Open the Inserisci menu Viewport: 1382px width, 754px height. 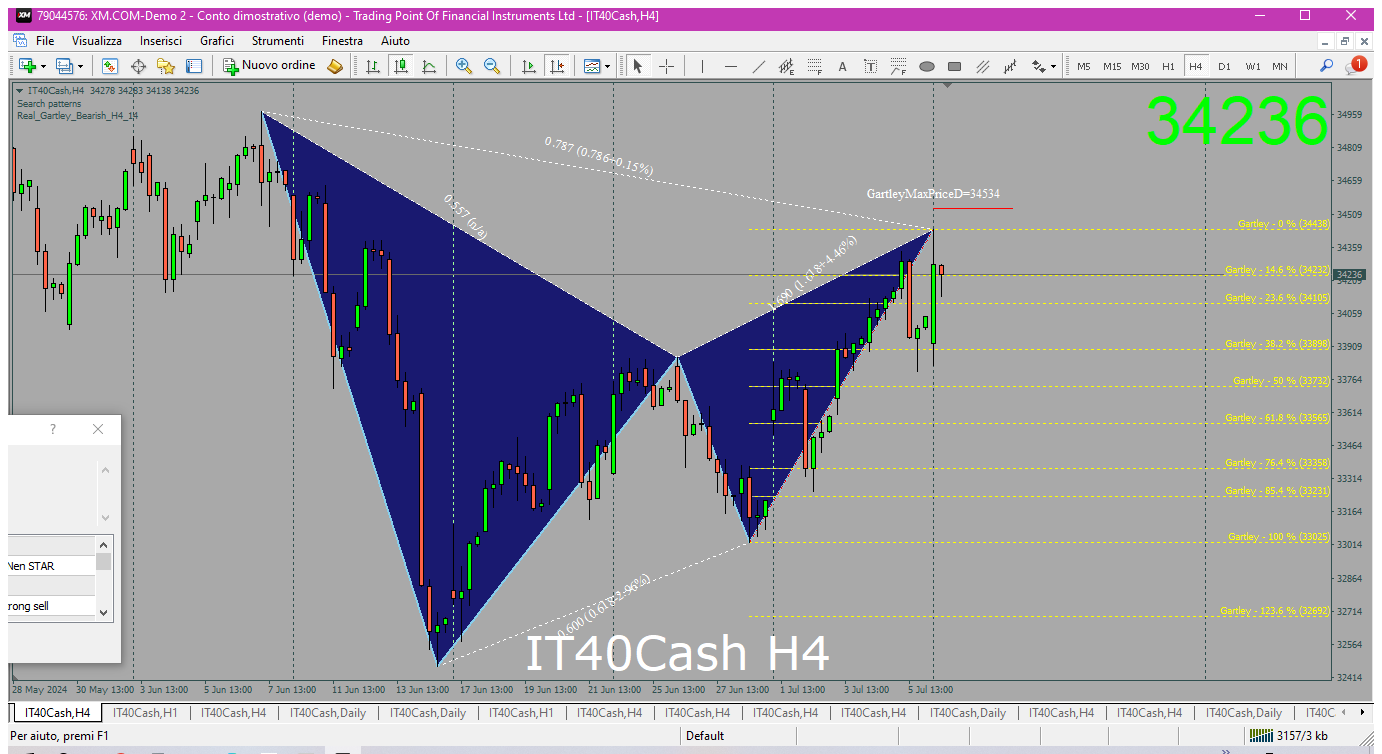tap(161, 41)
